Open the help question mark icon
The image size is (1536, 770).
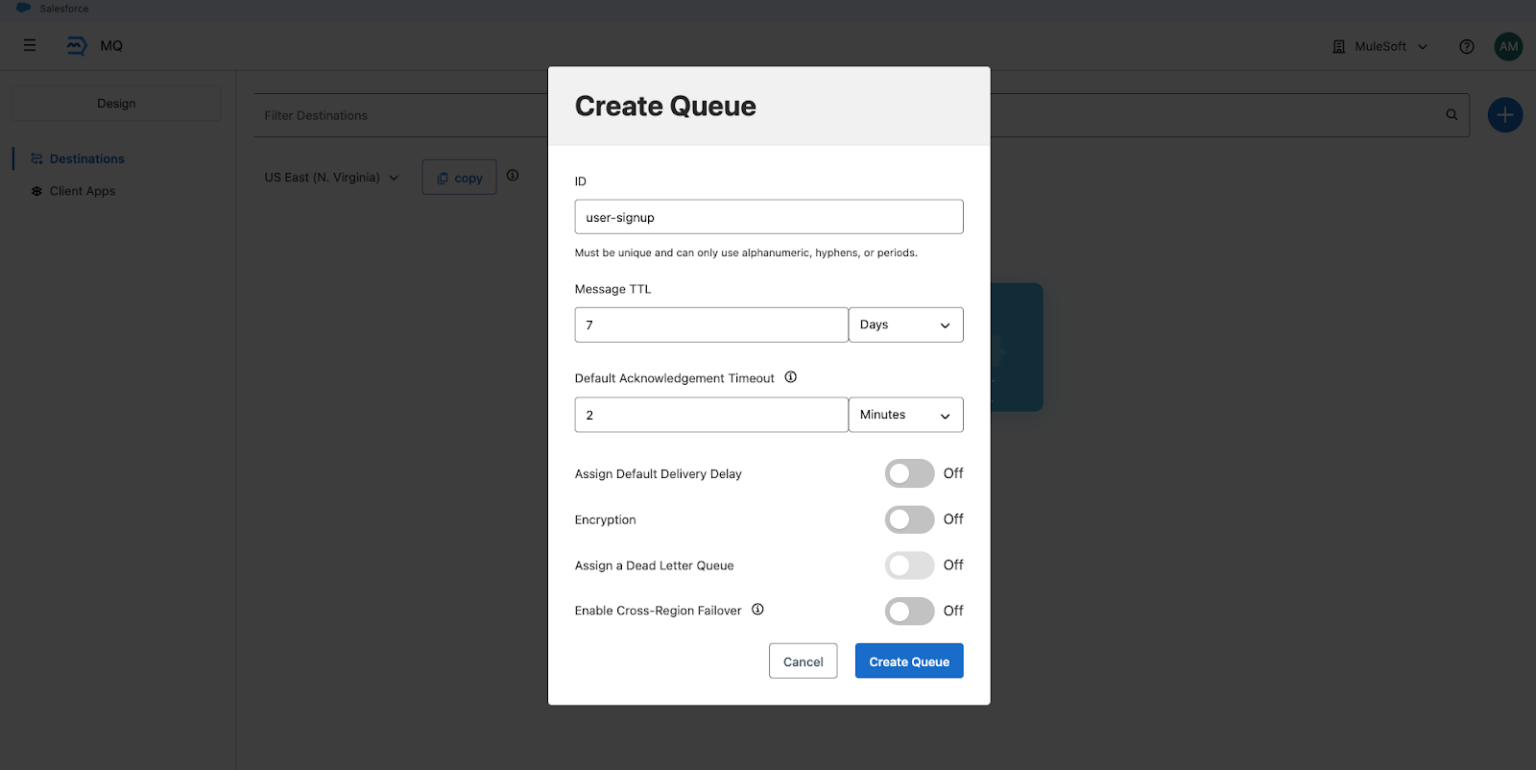[1467, 46]
